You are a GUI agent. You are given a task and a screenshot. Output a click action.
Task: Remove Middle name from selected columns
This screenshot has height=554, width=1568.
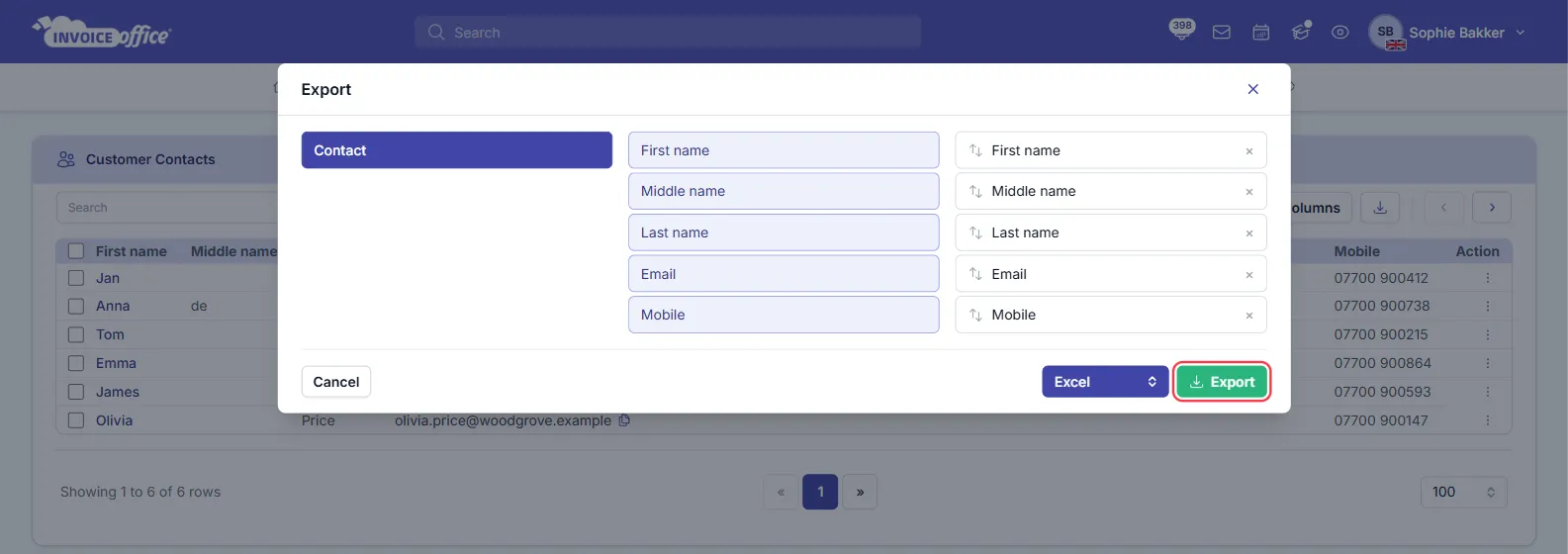coord(1248,192)
